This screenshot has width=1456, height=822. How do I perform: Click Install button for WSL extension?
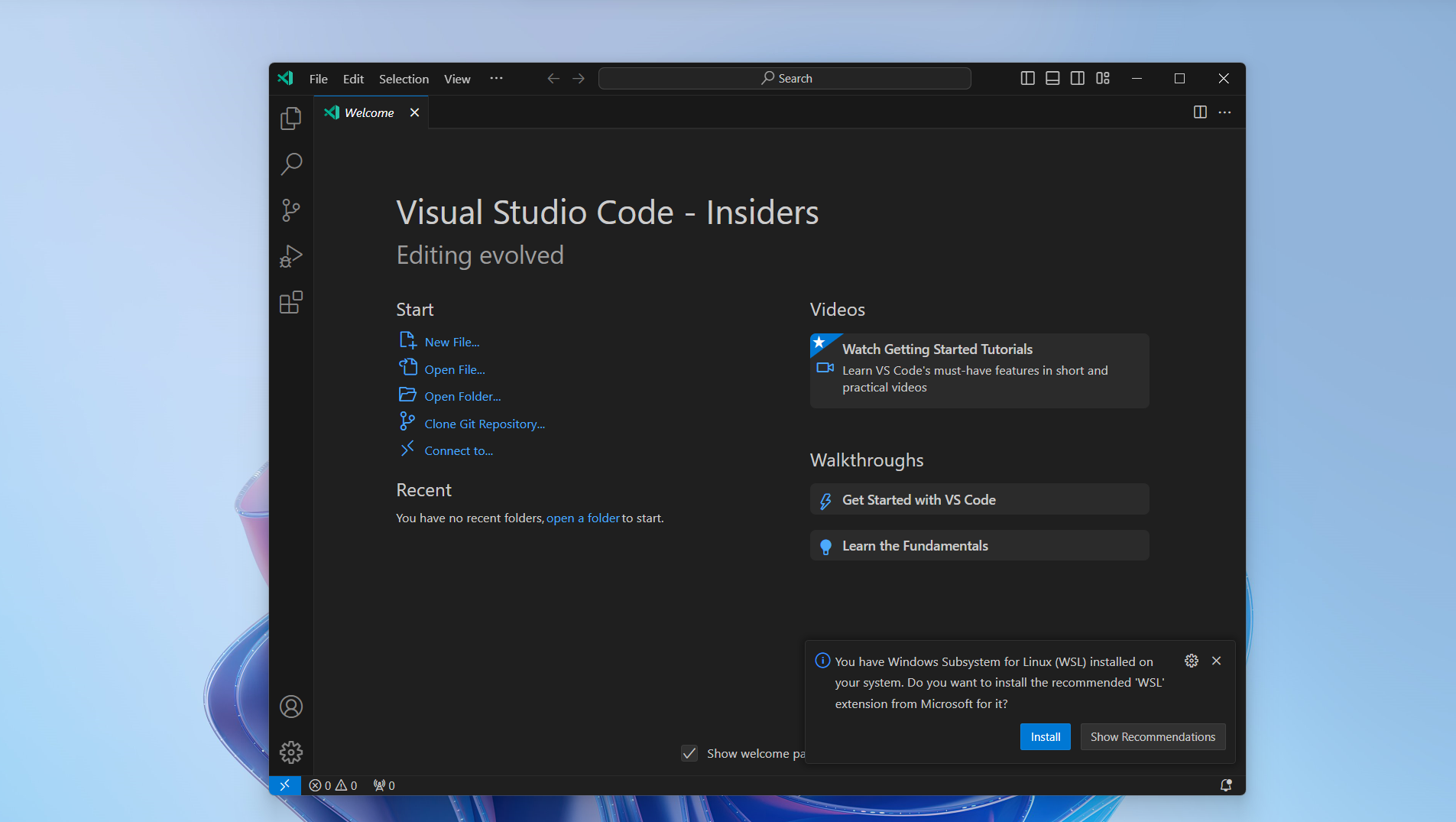pyautogui.click(x=1045, y=737)
